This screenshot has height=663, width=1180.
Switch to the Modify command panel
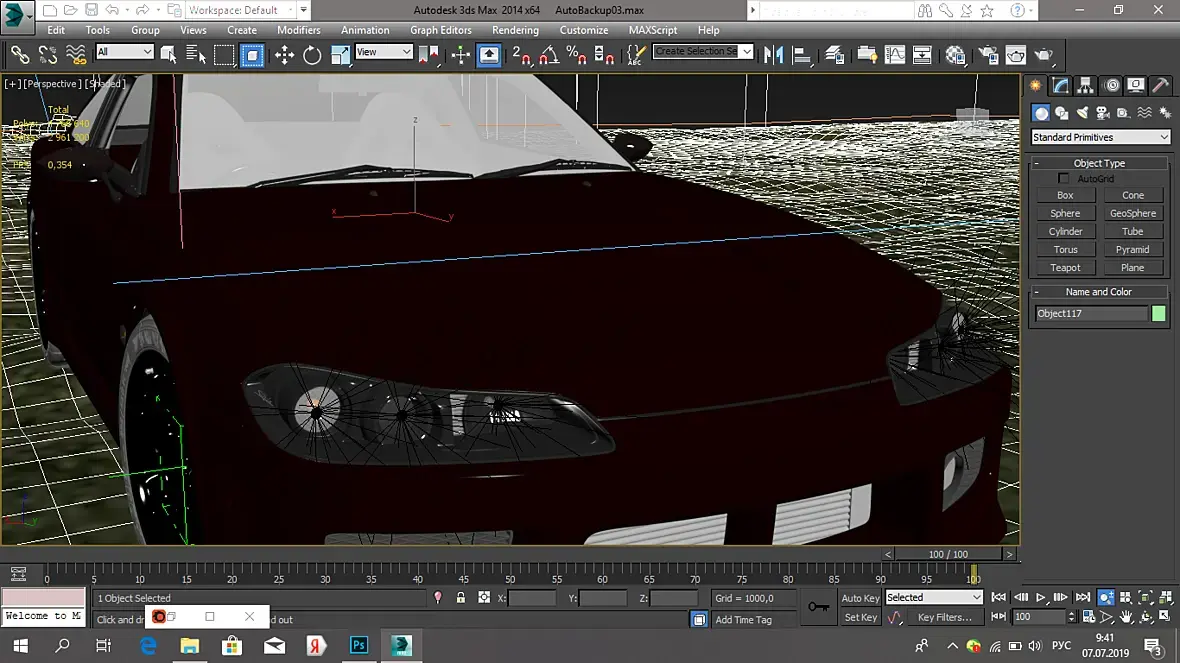click(x=1060, y=86)
